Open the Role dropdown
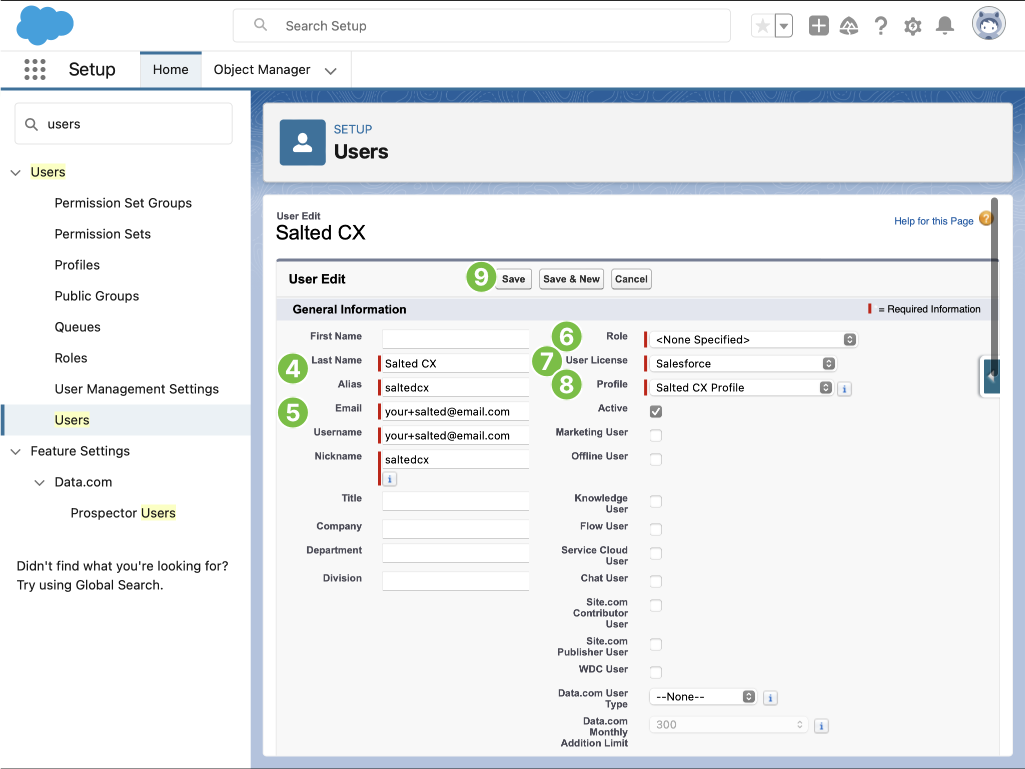1025x769 pixels. (x=754, y=340)
